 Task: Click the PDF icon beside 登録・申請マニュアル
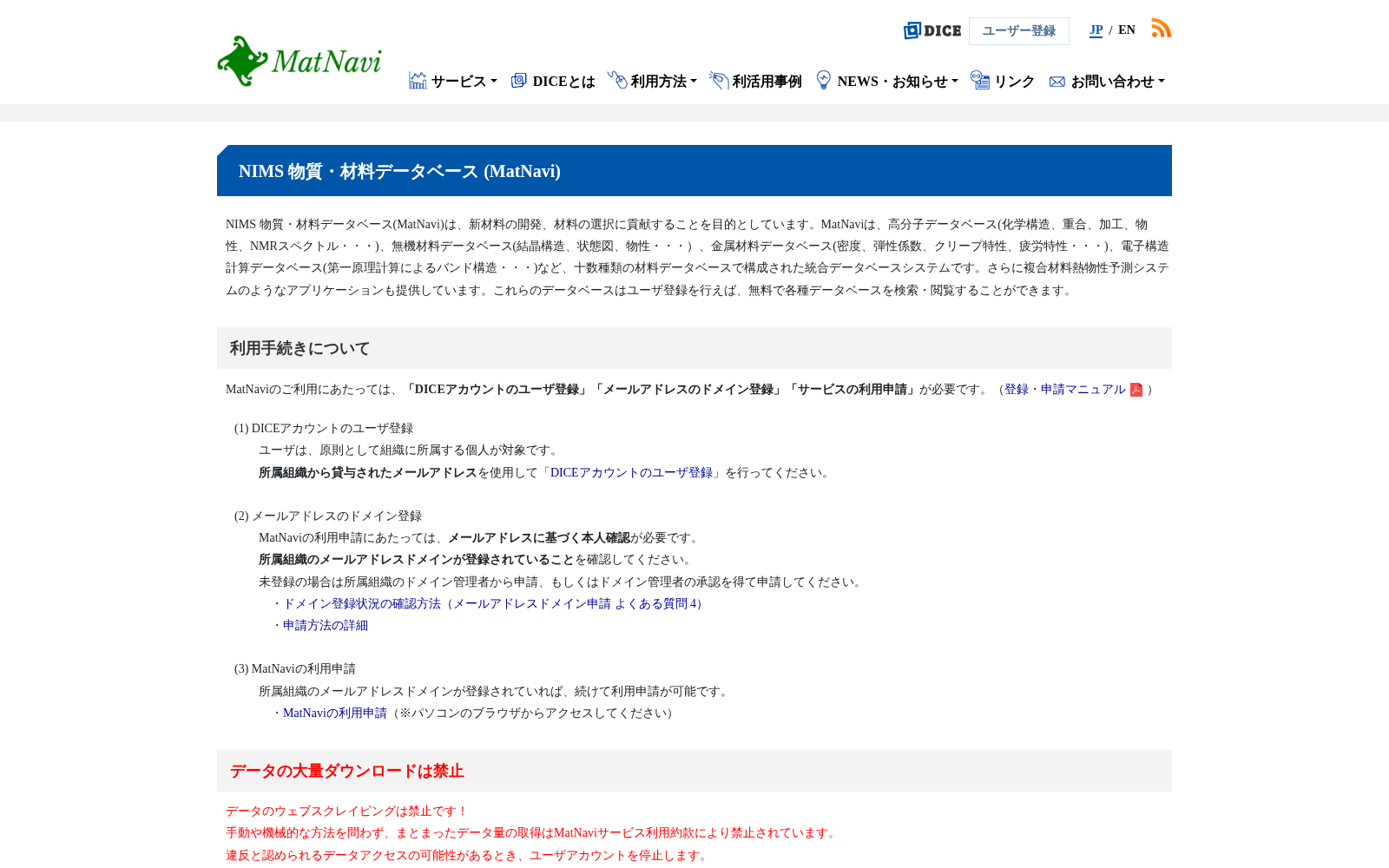[x=1136, y=390]
